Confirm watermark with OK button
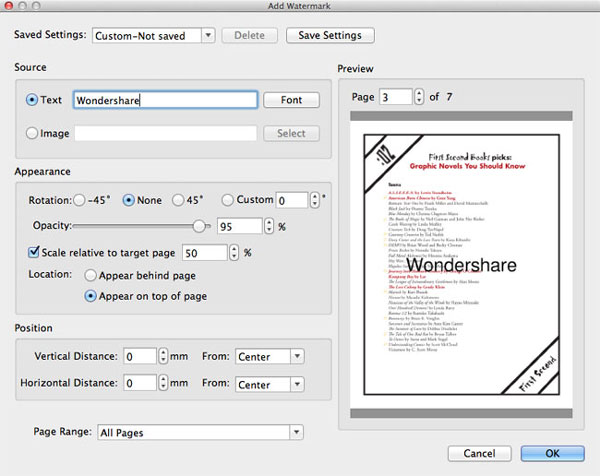600x476 pixels. 552,453
